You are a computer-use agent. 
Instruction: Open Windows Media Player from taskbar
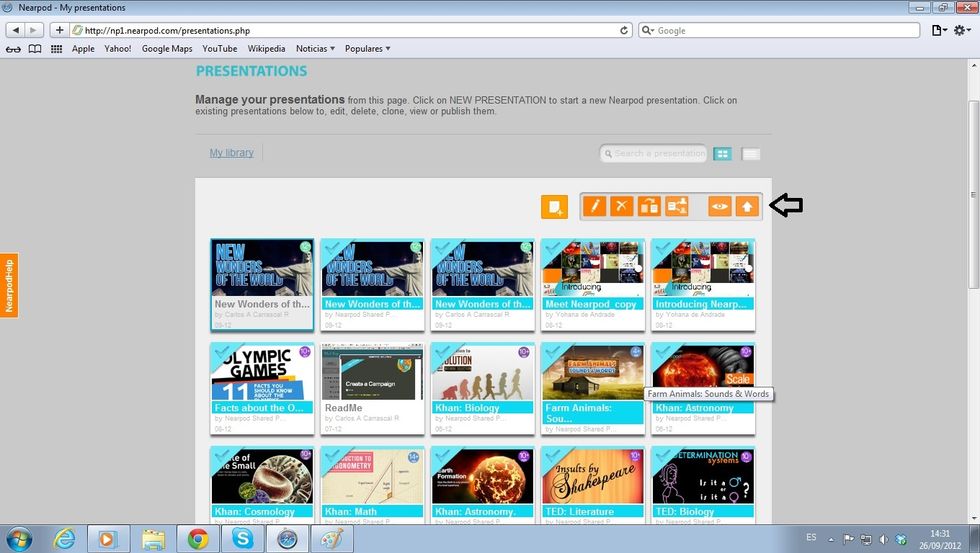pyautogui.click(x=108, y=538)
